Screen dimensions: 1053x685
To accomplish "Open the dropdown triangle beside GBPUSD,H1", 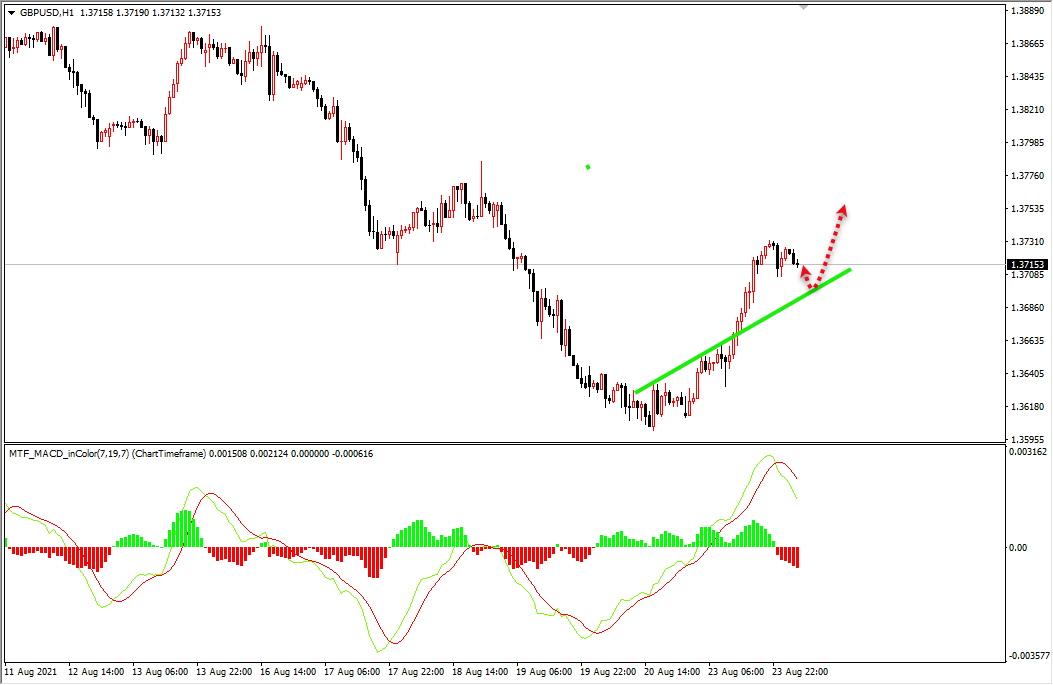I will (x=11, y=13).
